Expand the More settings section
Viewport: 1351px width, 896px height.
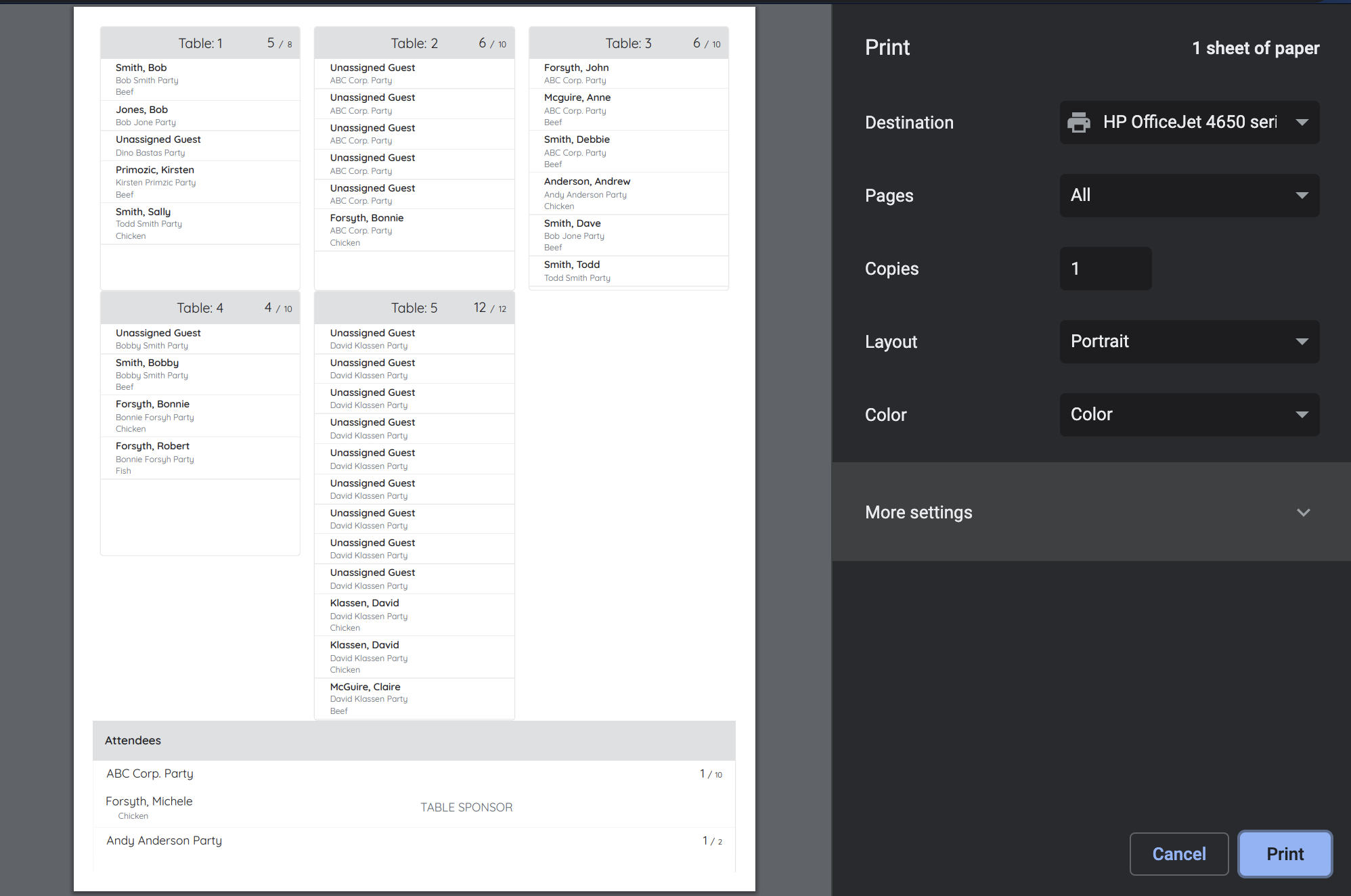click(x=918, y=512)
